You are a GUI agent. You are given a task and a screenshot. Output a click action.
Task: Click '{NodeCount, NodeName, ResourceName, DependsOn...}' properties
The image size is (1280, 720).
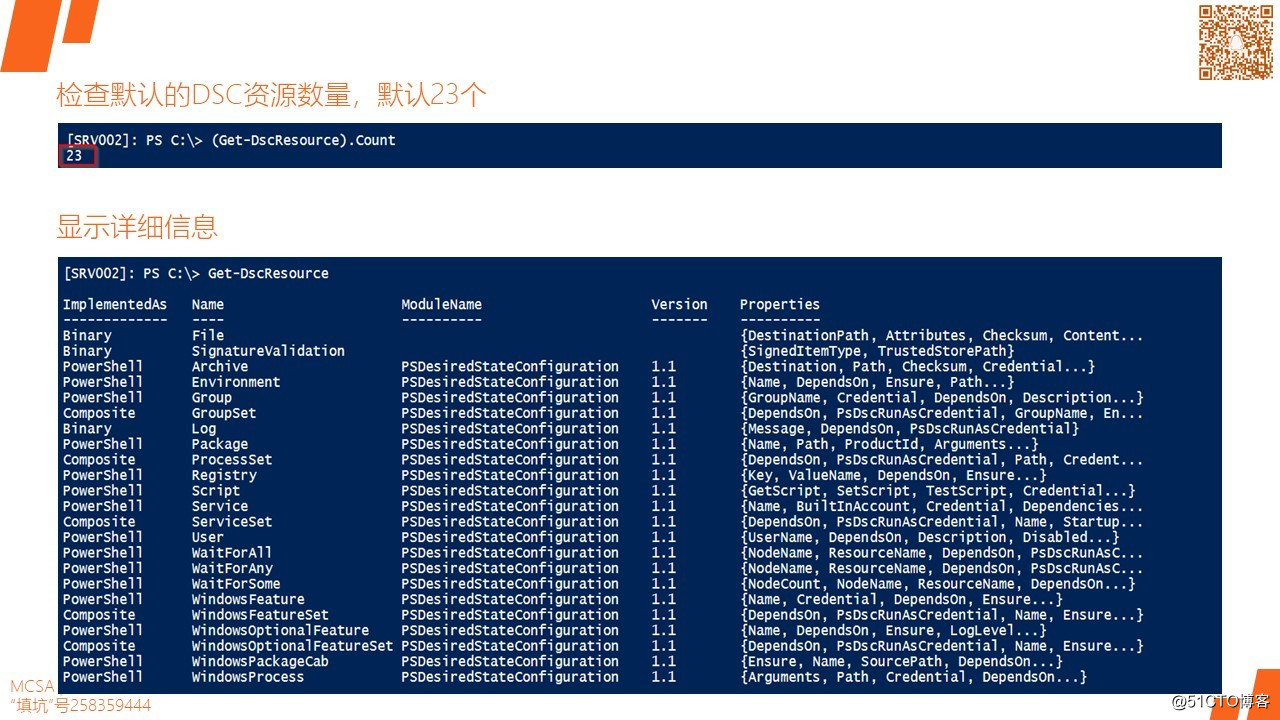click(x=938, y=584)
